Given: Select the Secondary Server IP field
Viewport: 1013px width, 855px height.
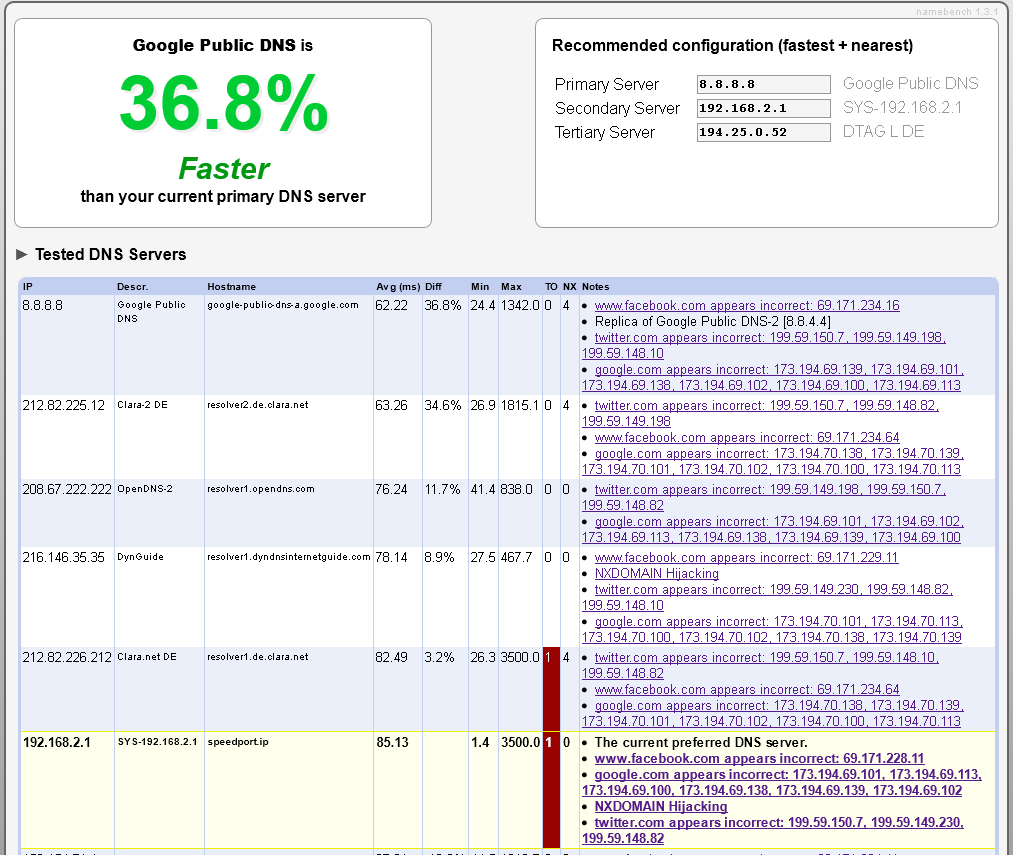Looking at the screenshot, I should (x=763, y=108).
